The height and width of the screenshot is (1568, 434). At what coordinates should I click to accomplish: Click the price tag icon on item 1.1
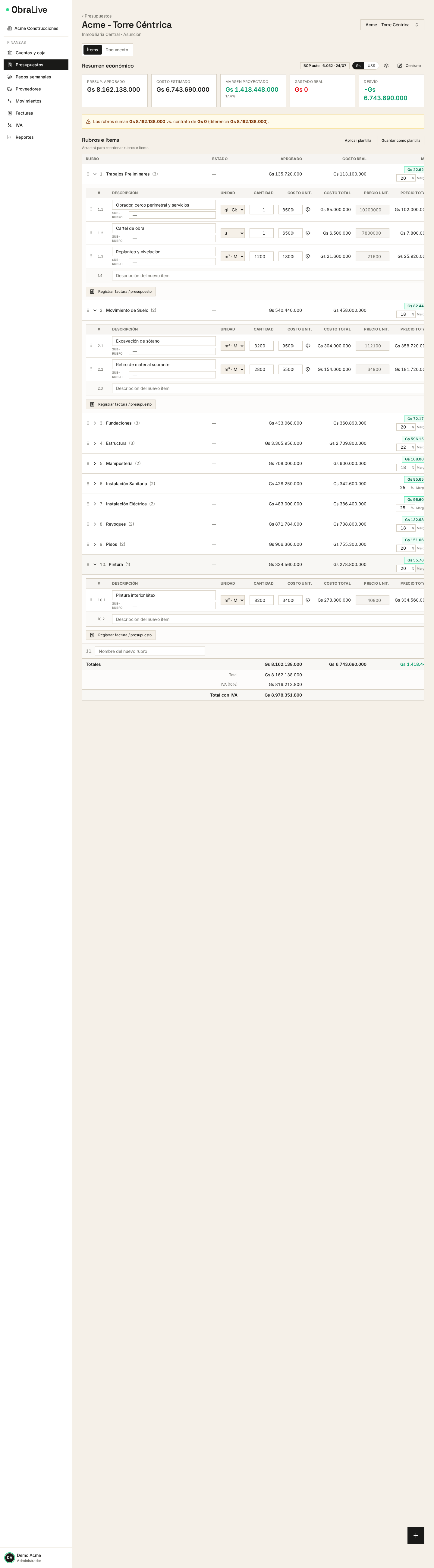[x=308, y=209]
